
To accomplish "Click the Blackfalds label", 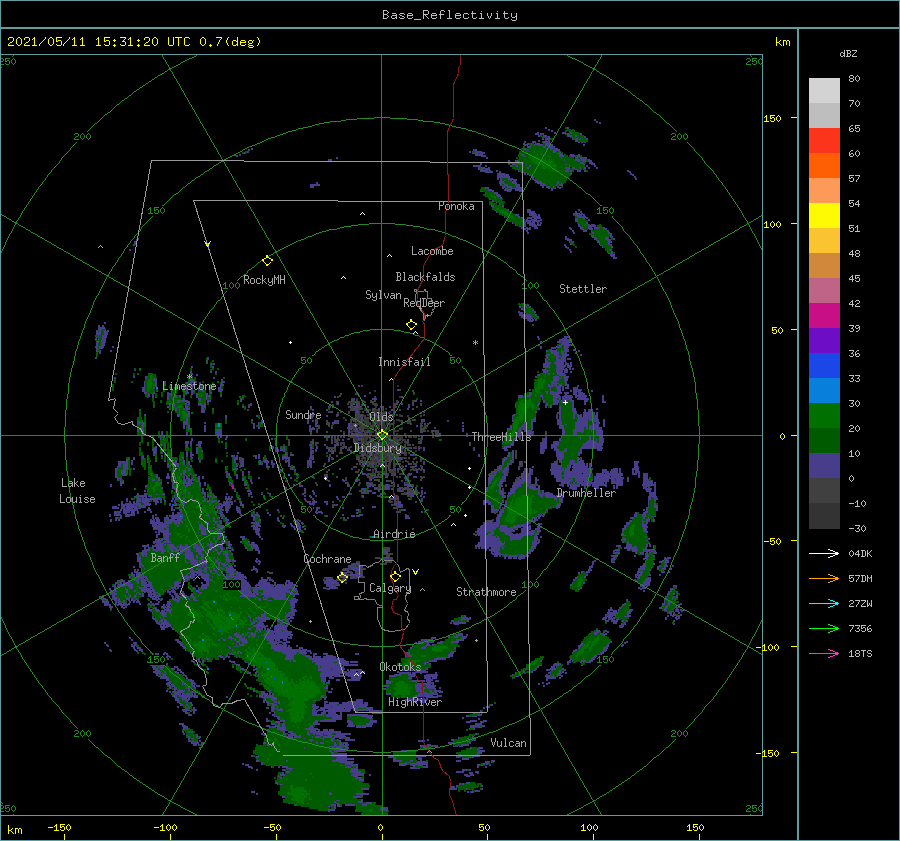I will [x=425, y=277].
